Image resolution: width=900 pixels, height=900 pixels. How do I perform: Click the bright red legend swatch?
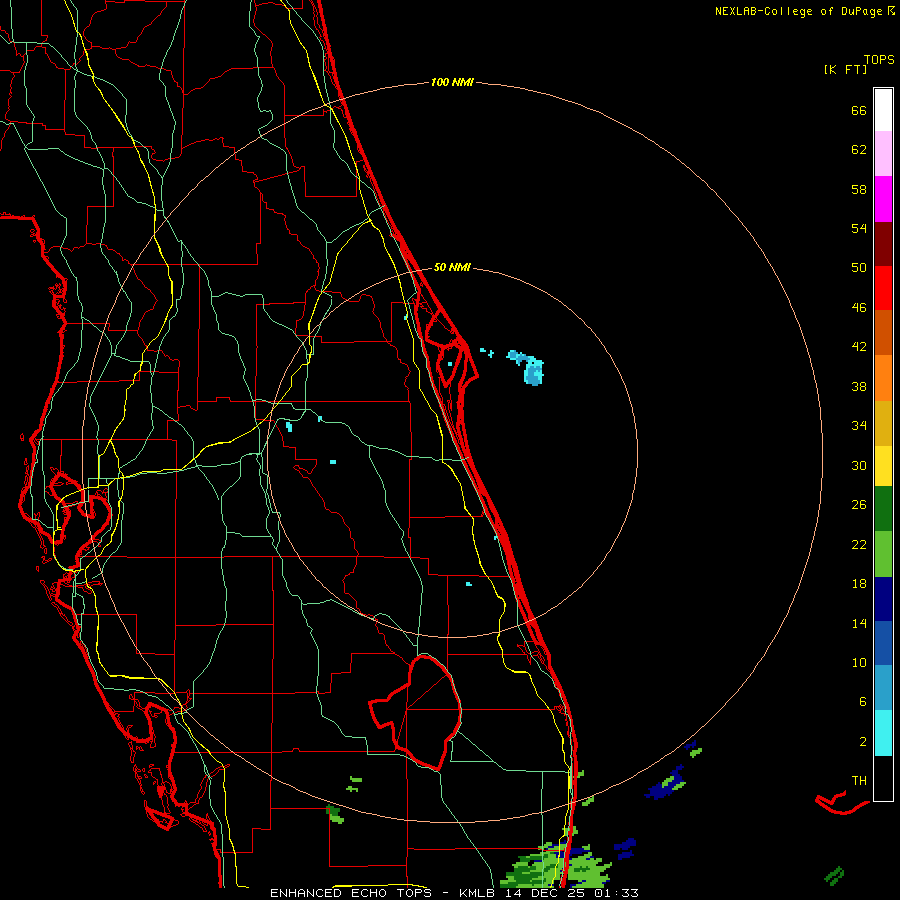coord(883,288)
